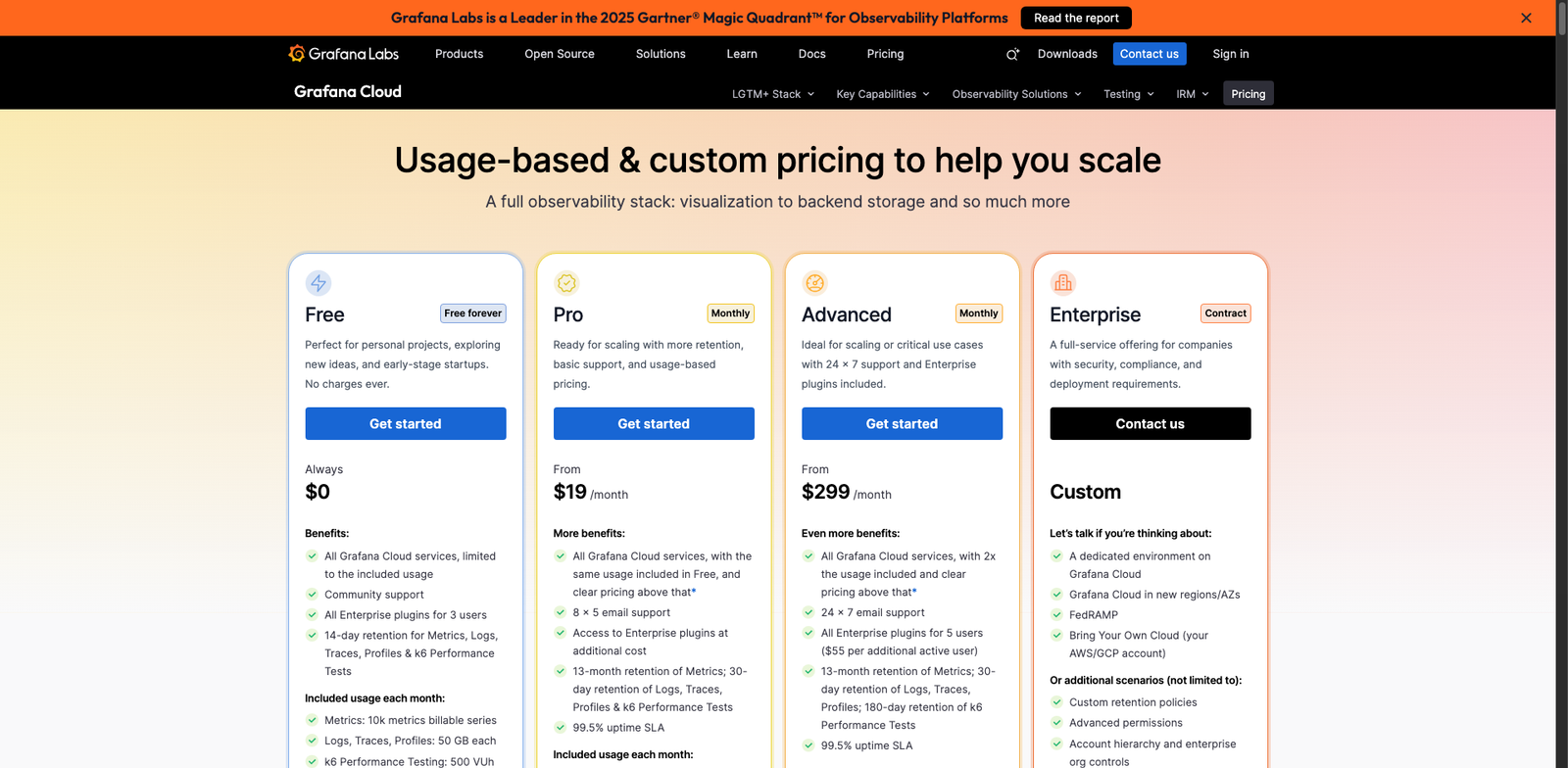Click the check icon beside Community support

click(312, 594)
